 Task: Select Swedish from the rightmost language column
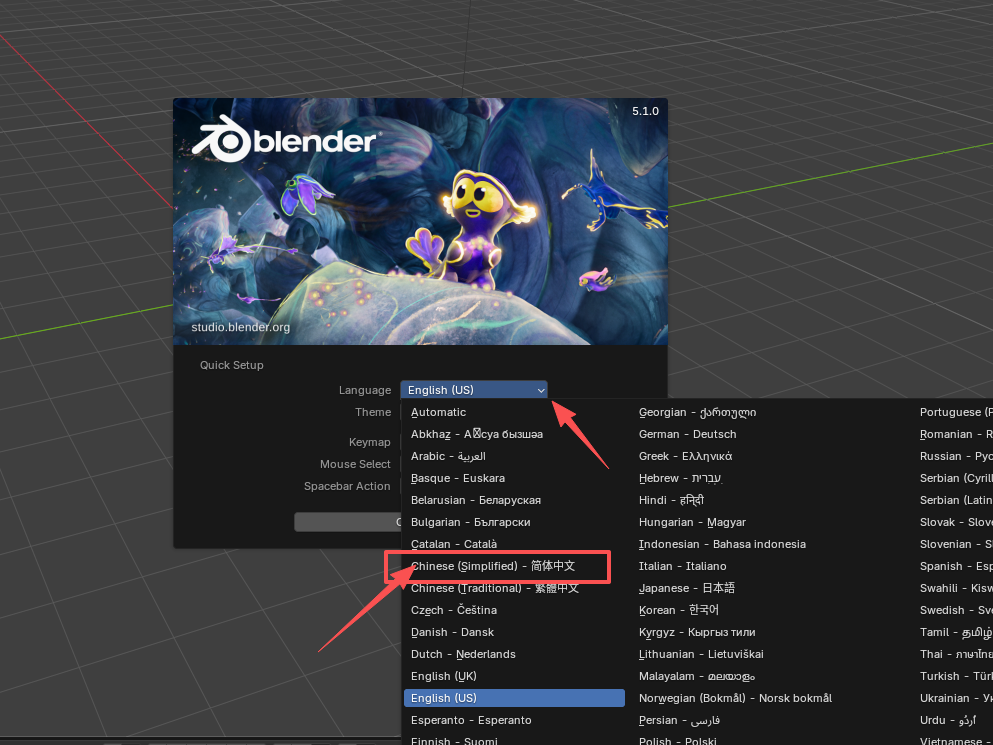(x=950, y=610)
